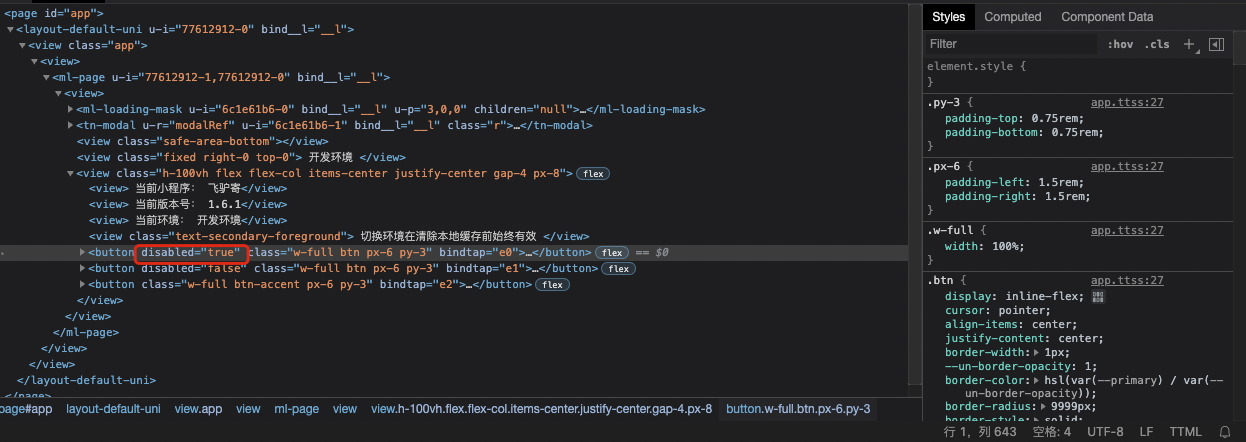Open app.ttss:27 link for .py-3 rule

point(1127,102)
